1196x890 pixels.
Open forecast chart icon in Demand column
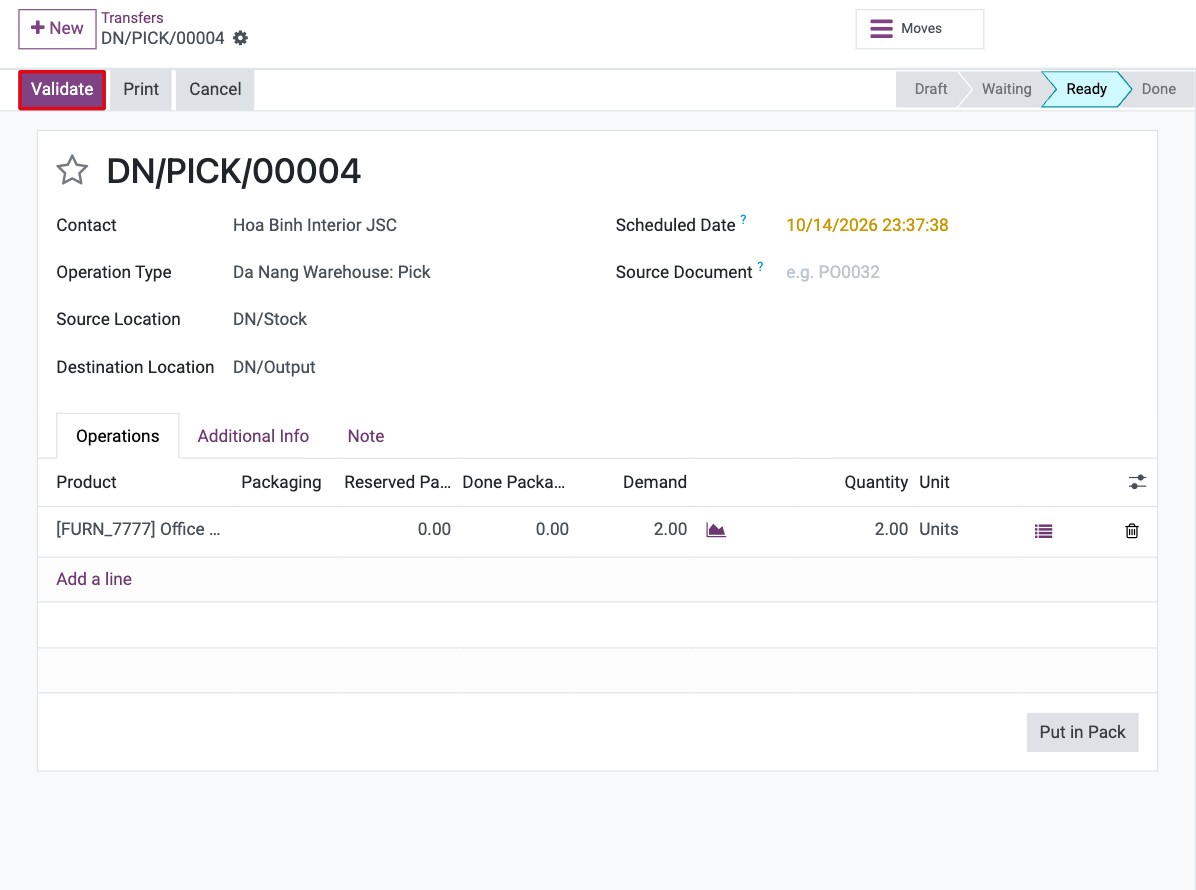(715, 530)
